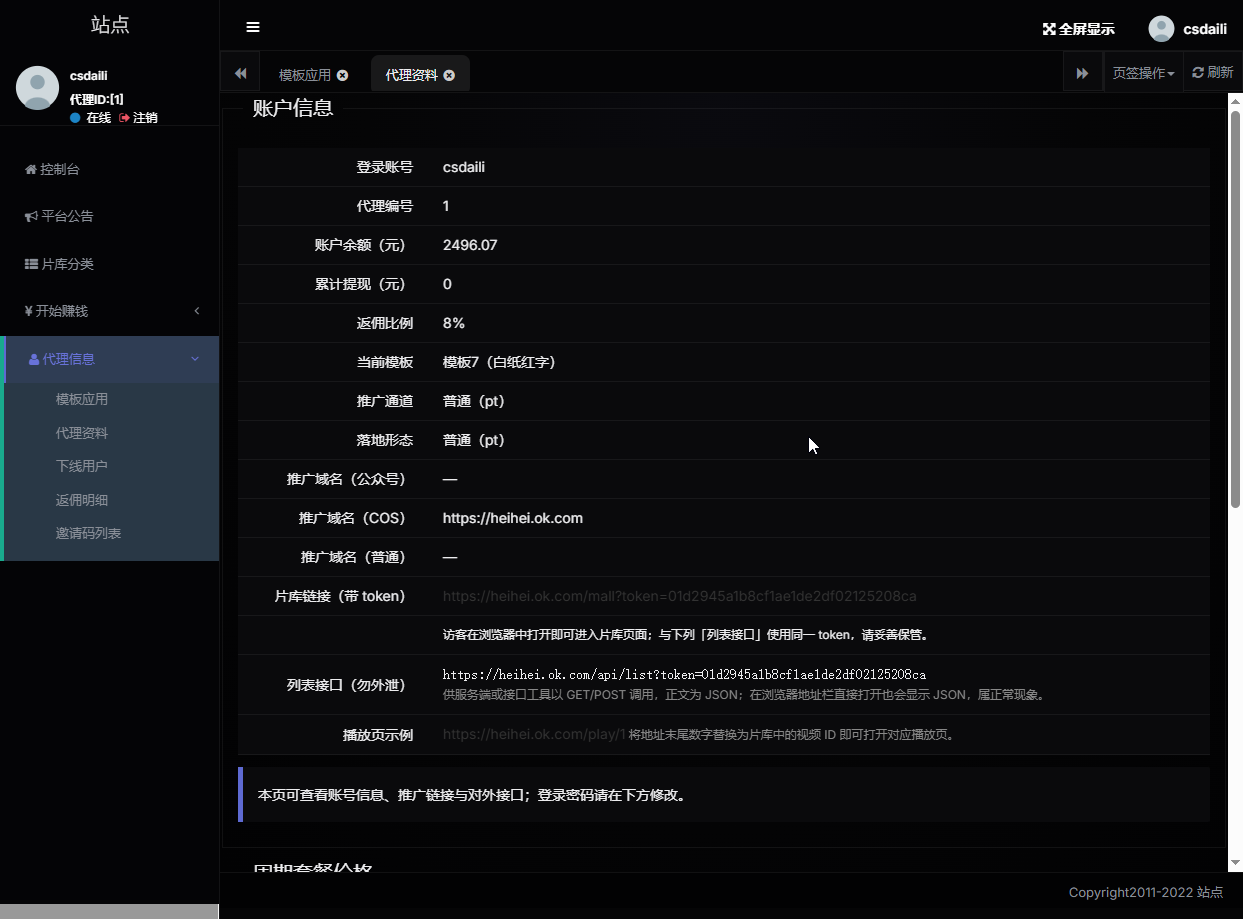
Task: Click the 列表接口 API URL text
Action: pyautogui.click(x=684, y=675)
